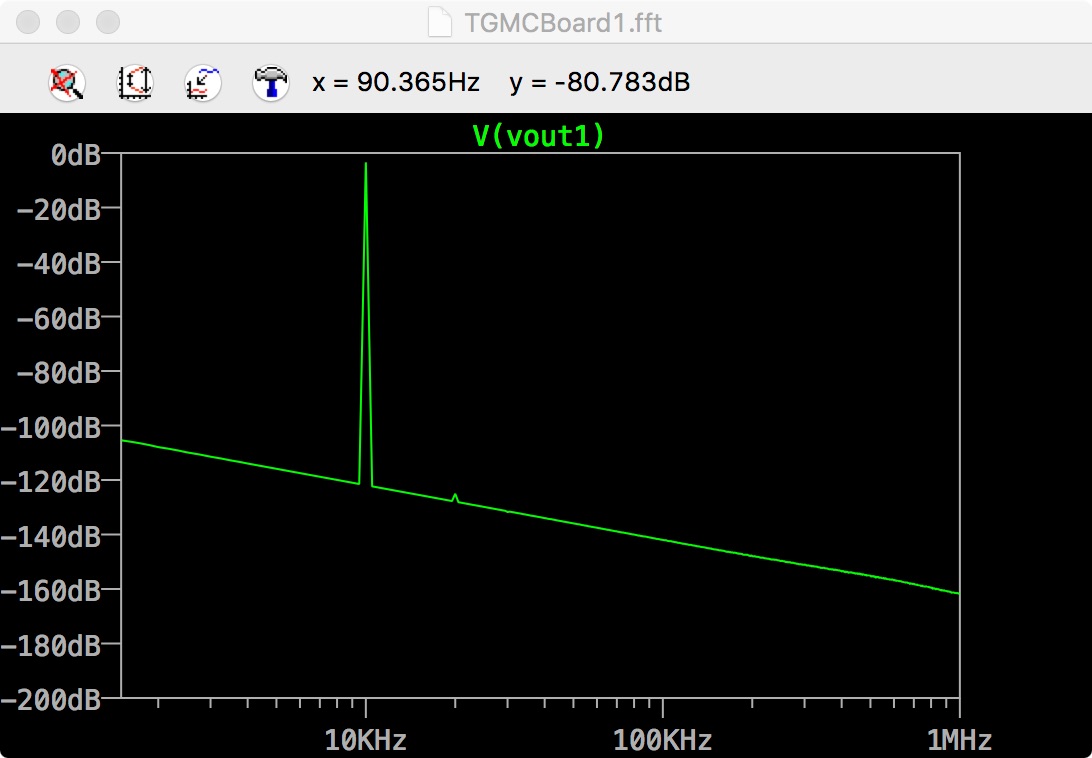The width and height of the screenshot is (1092, 758).
Task: Click the x = 90.365Hz cursor readout
Action: click(396, 82)
